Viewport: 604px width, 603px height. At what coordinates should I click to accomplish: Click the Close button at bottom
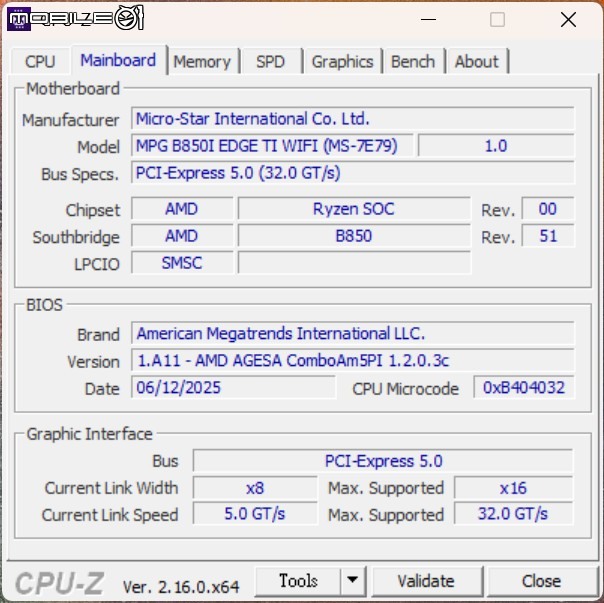541,581
